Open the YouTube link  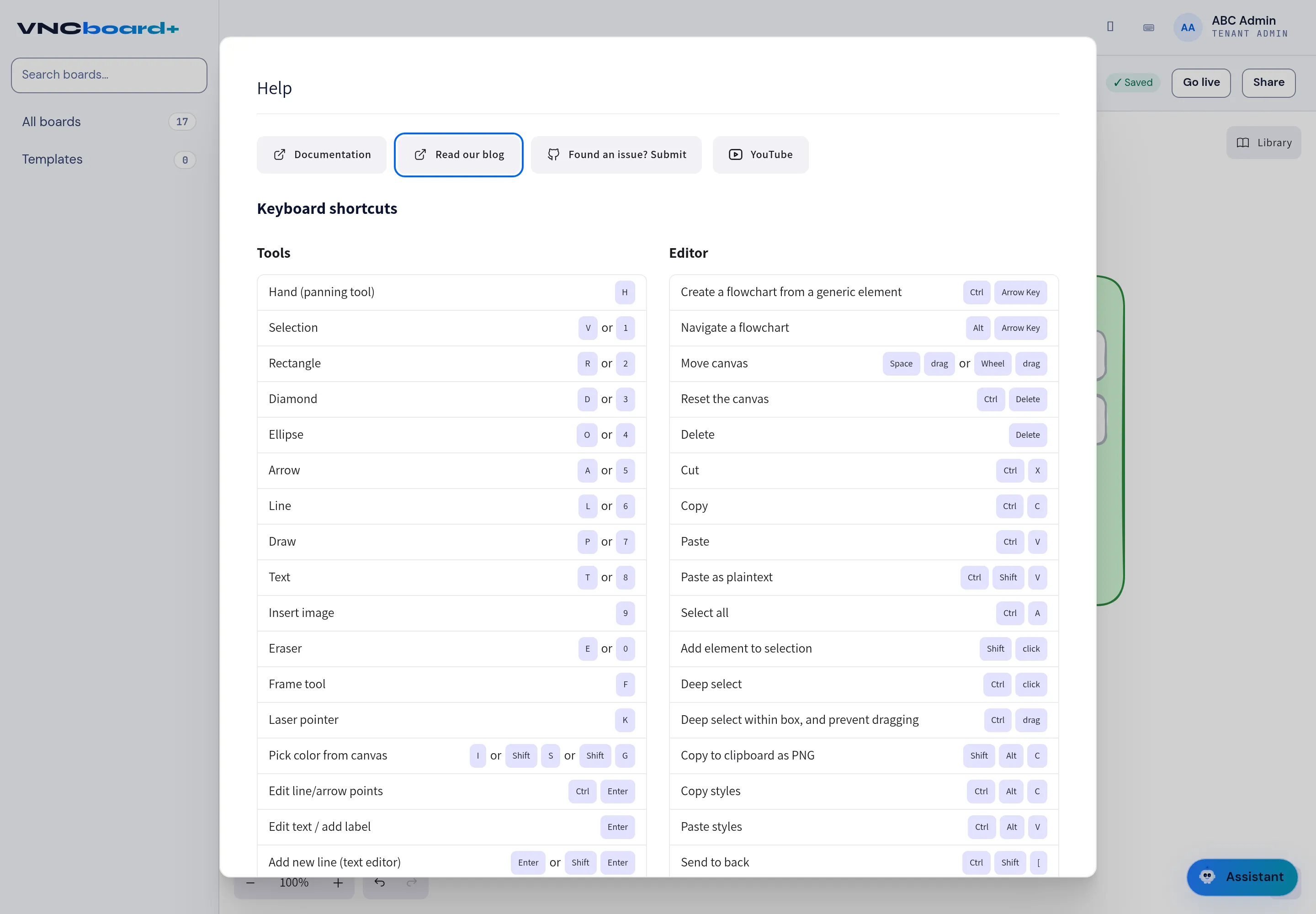click(x=760, y=154)
